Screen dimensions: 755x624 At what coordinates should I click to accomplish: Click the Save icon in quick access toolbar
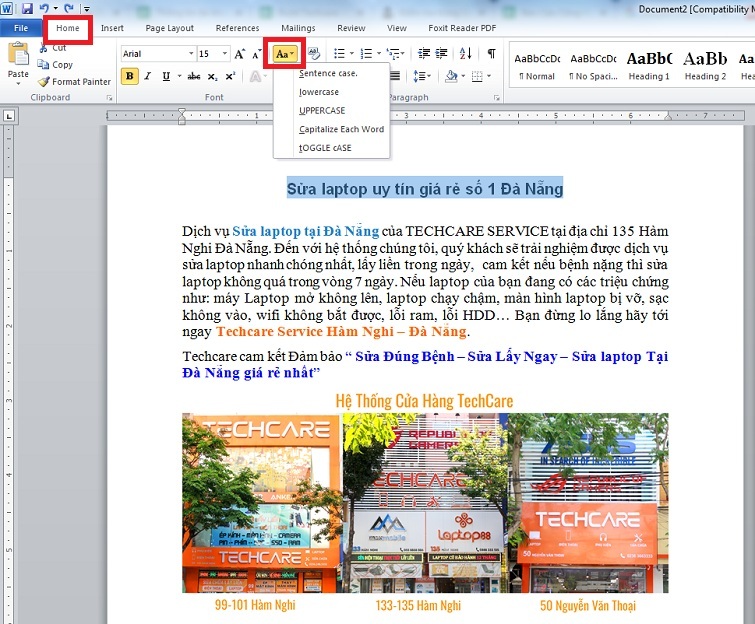(x=27, y=8)
